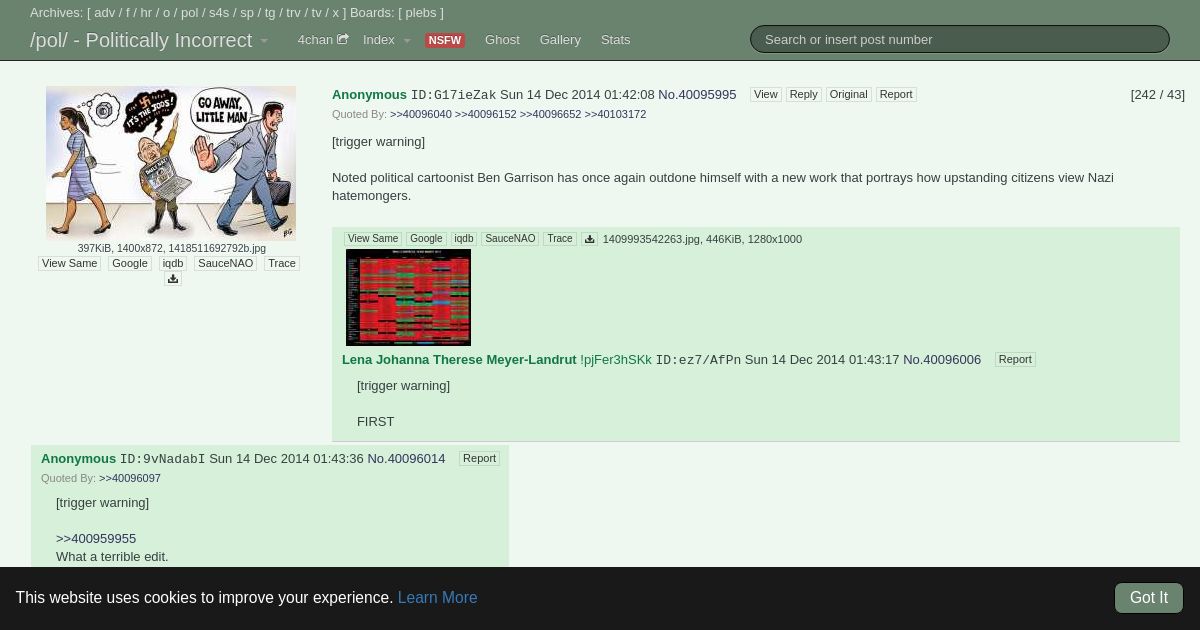Follow quote link >>400959955 in post text
Screen dimensions: 1200x630
96,538
